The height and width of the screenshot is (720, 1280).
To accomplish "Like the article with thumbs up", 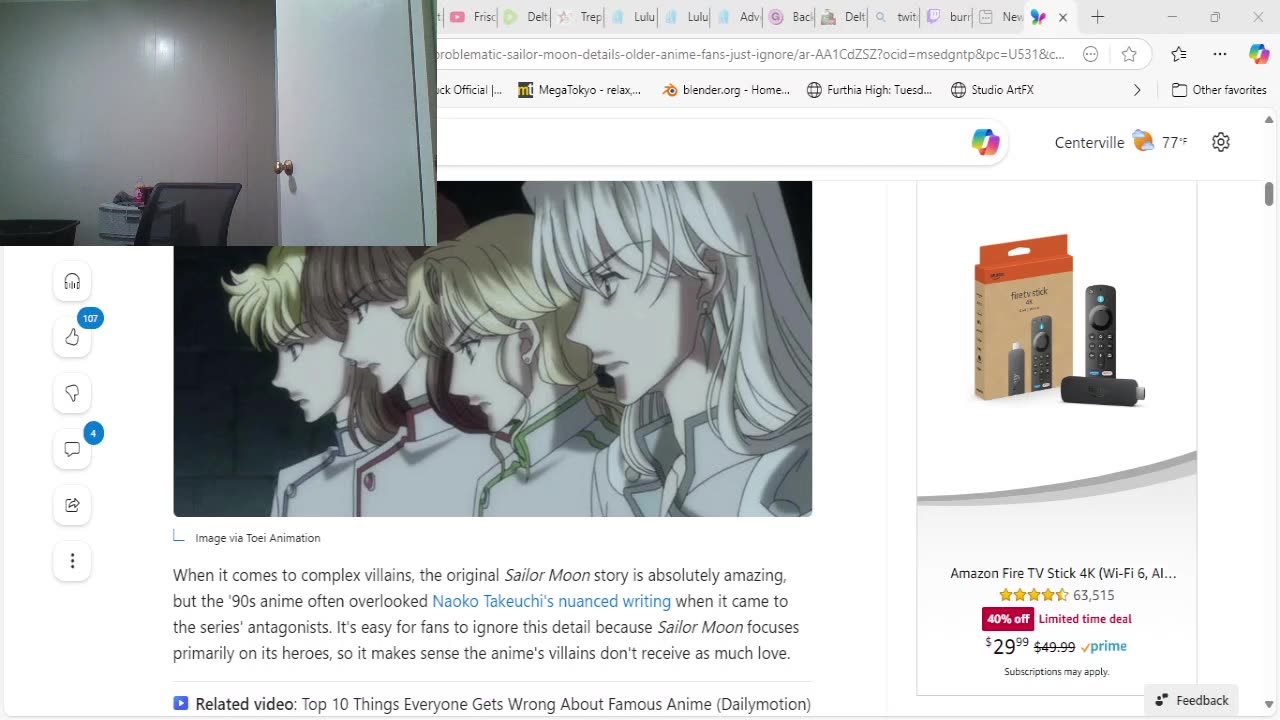I will tap(72, 337).
